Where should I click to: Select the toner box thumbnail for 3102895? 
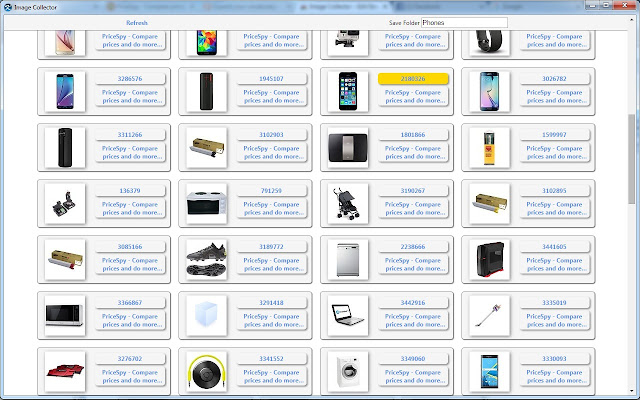[x=489, y=203]
